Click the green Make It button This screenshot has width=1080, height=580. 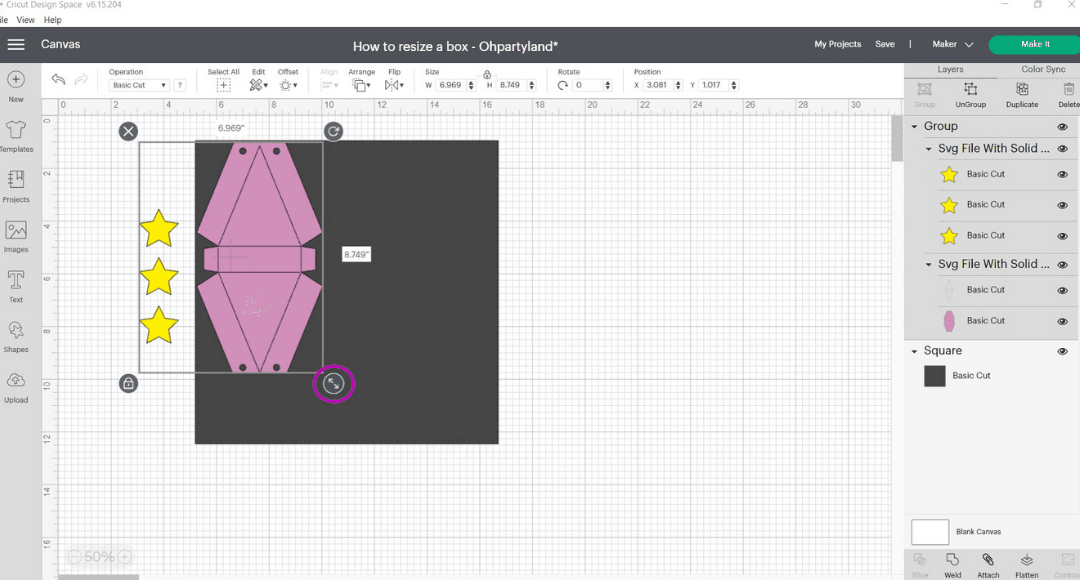click(1035, 44)
